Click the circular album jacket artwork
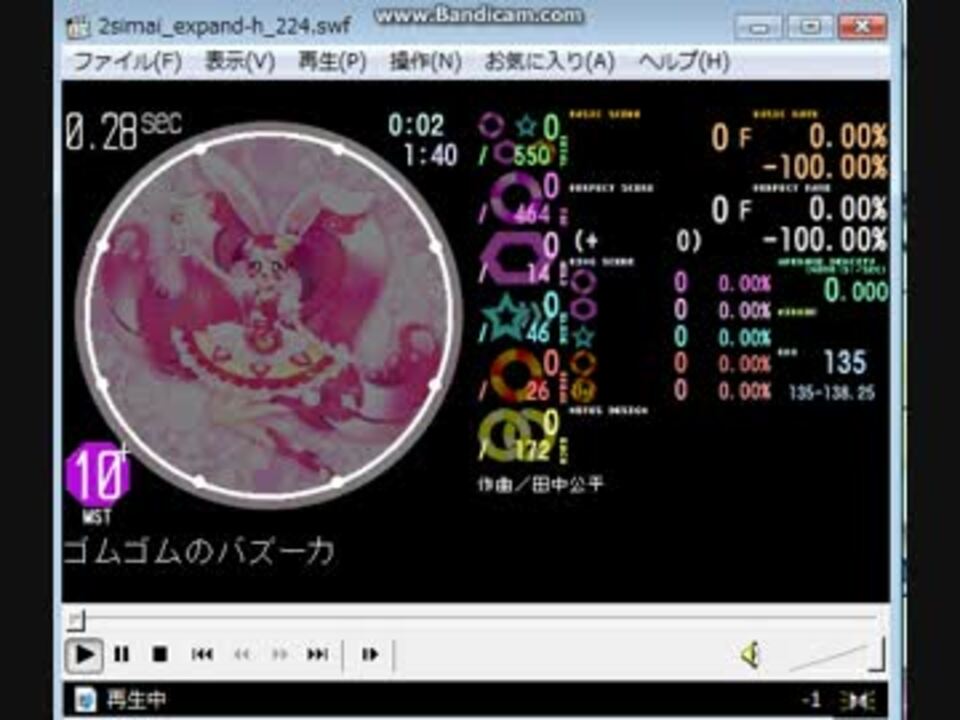The height and width of the screenshot is (720, 960). coord(268,315)
